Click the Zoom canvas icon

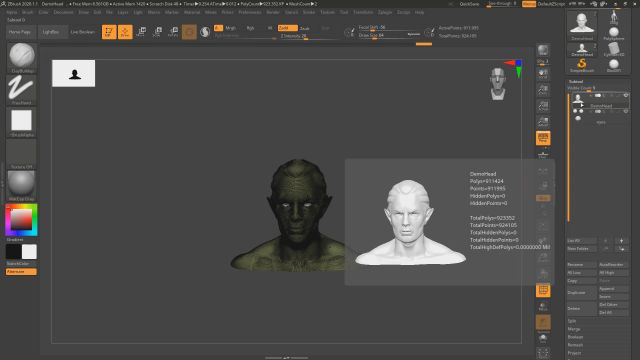click(x=543, y=90)
